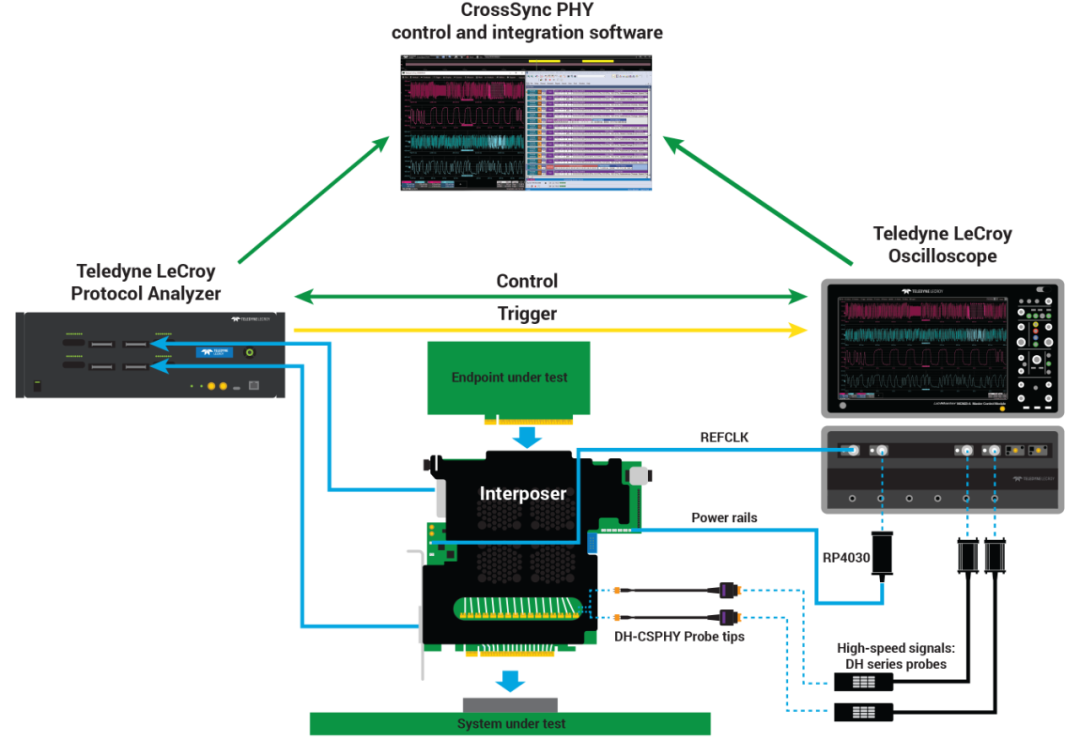Viewport: 1080px width, 739px height.
Task: Click the blue down arrow below Endpoint under test
Action: click(526, 437)
